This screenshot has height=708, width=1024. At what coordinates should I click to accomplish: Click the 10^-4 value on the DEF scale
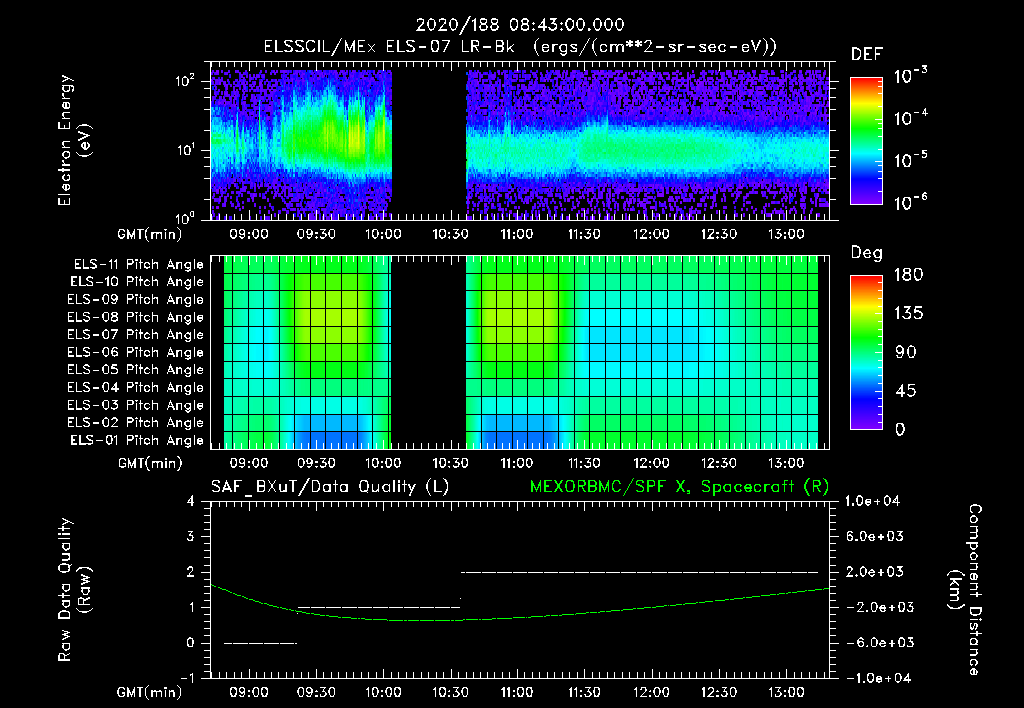(x=910, y=118)
